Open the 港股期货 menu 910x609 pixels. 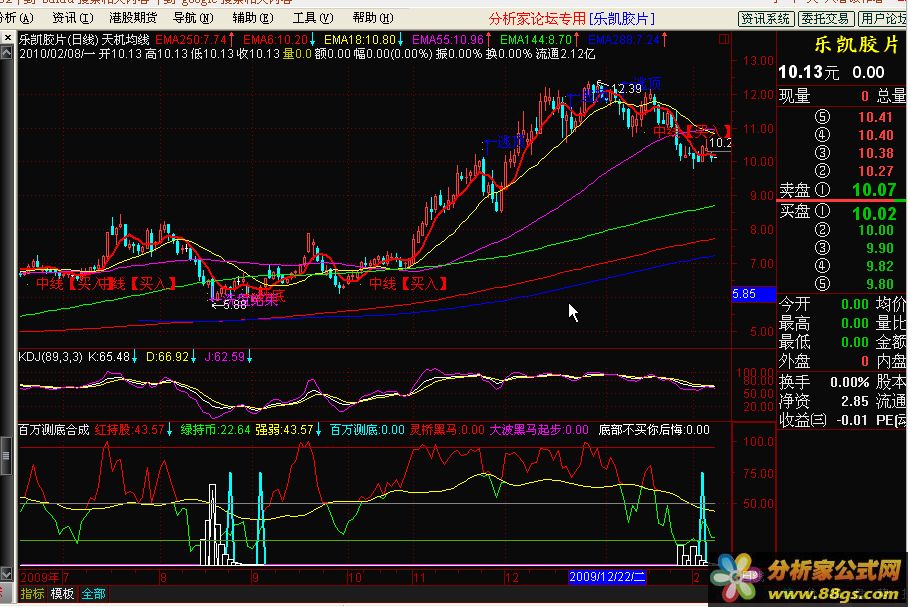point(133,18)
